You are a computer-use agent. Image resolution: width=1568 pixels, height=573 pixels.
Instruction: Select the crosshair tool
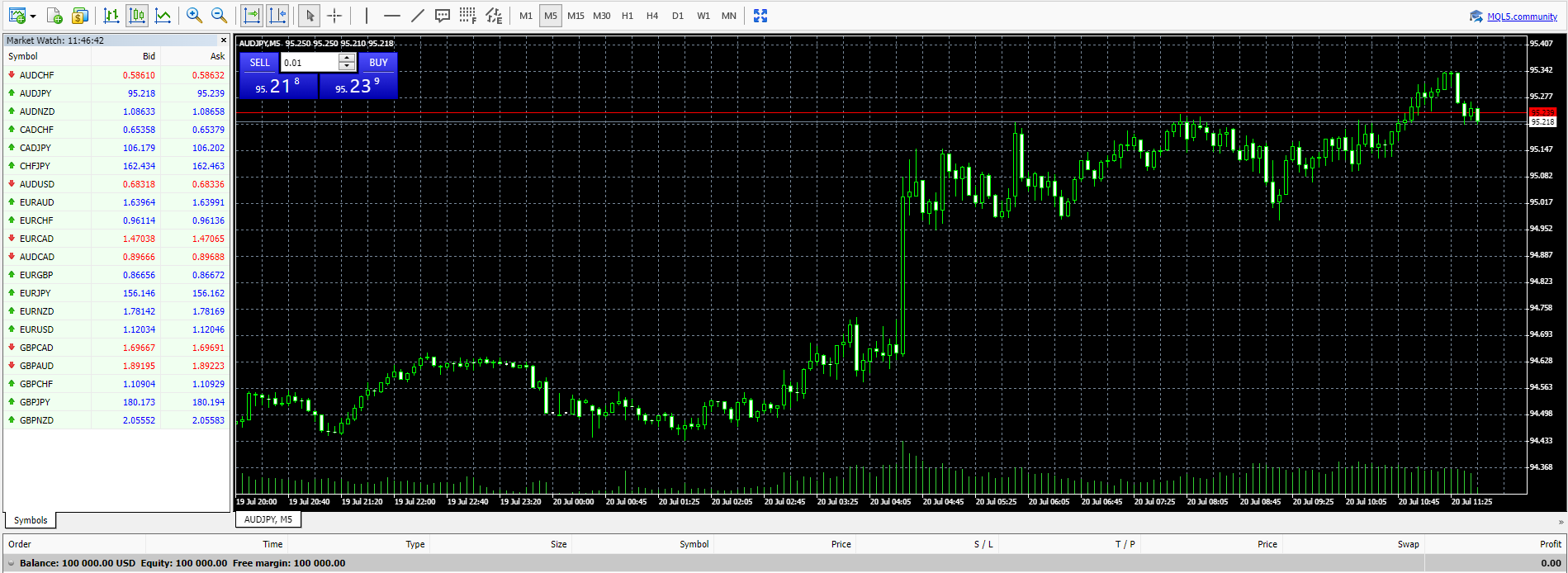[334, 16]
